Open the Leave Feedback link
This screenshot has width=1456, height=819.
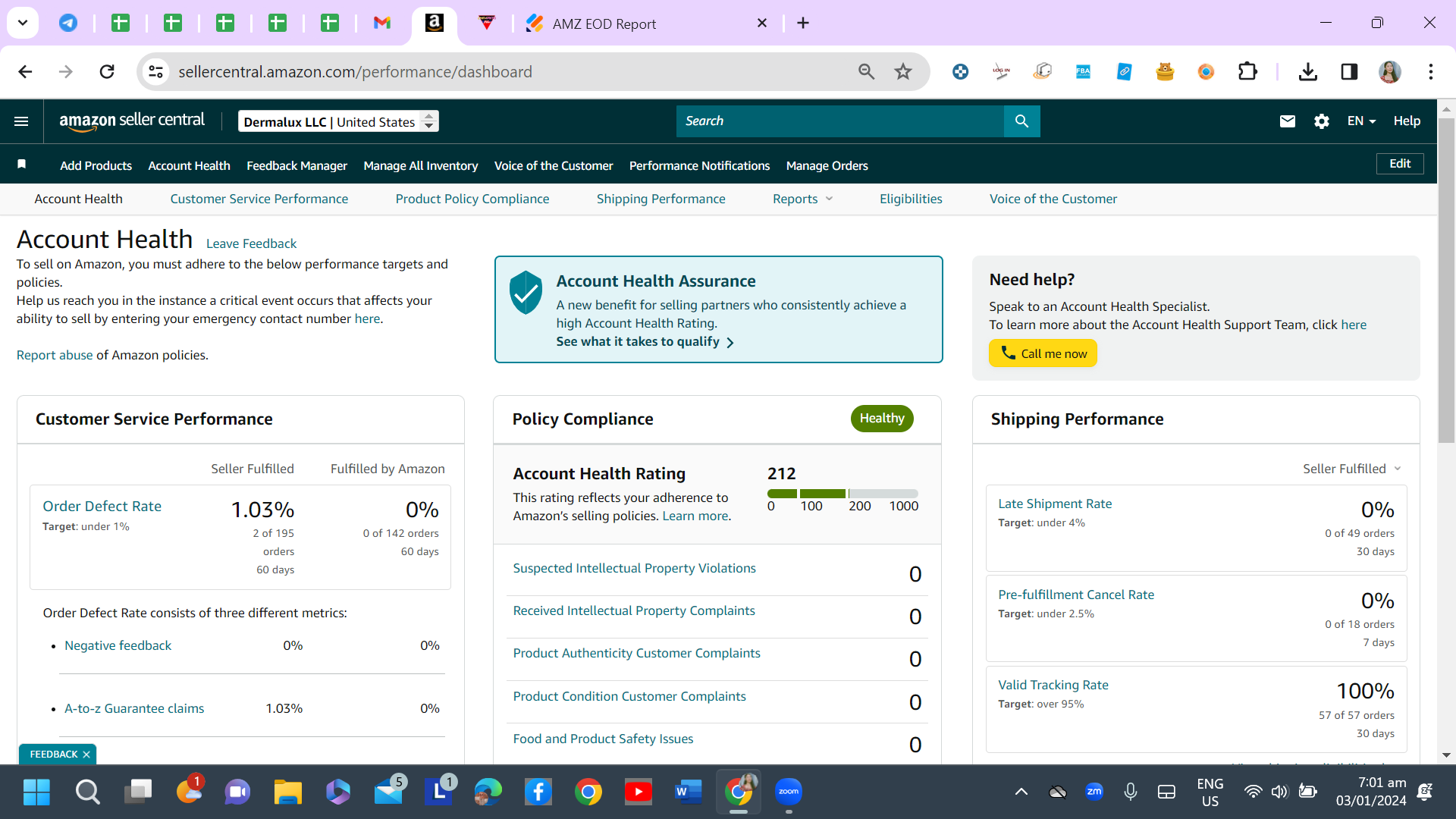click(251, 243)
